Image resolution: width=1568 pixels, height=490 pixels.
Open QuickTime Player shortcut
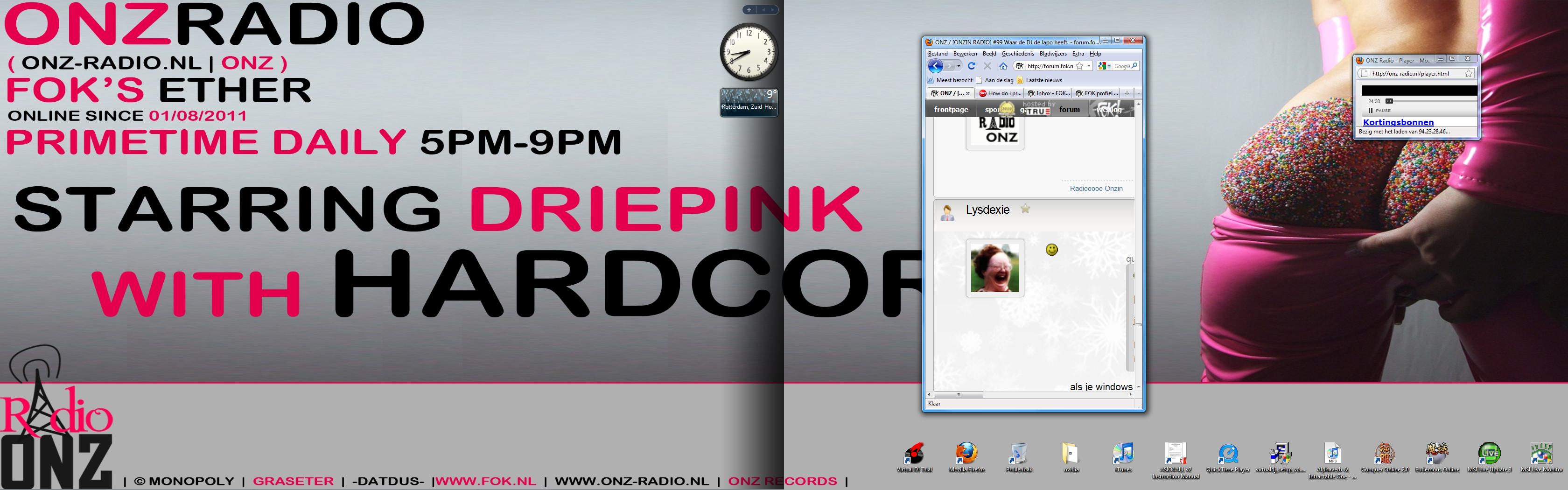(x=1228, y=458)
